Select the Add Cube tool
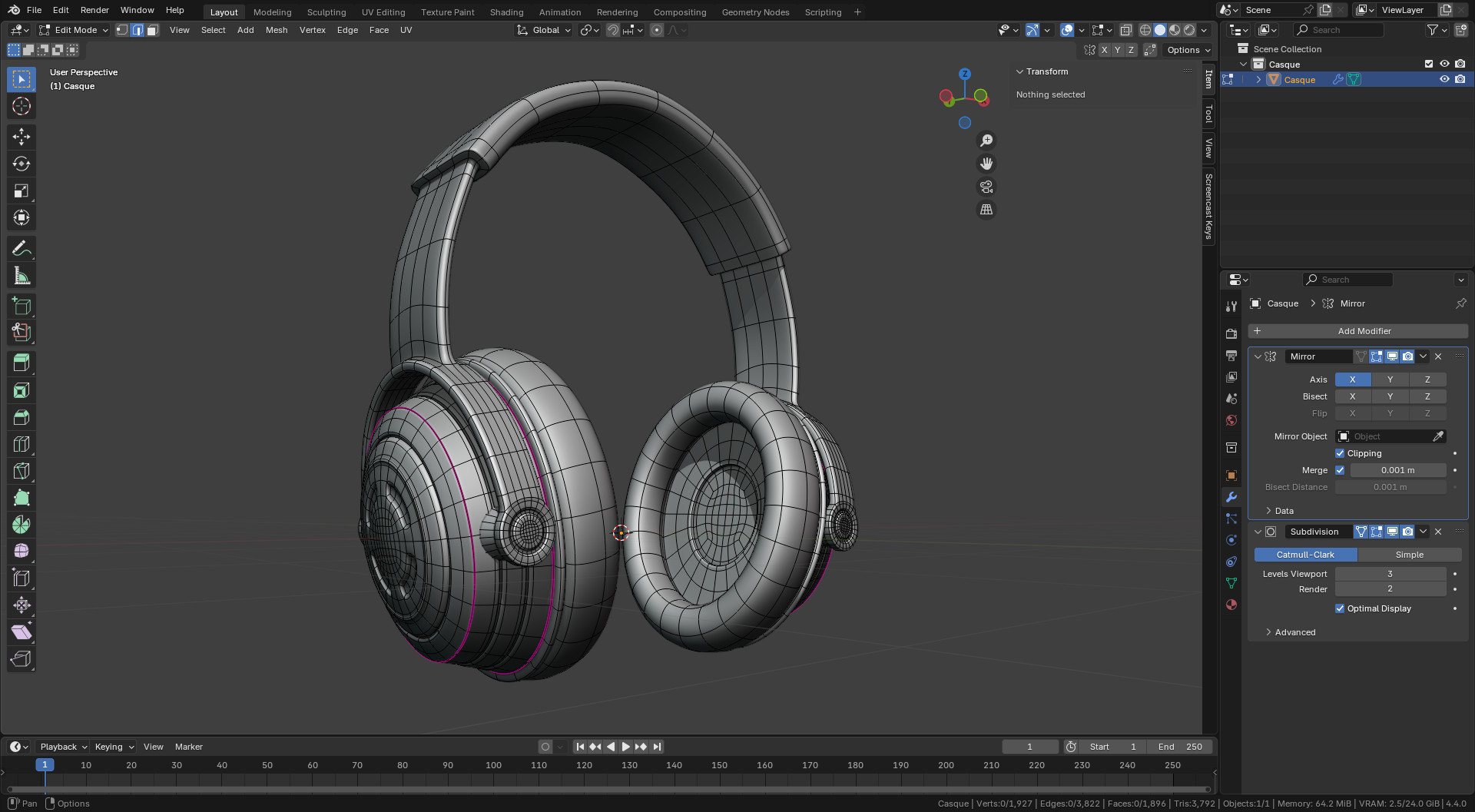This screenshot has height=812, width=1475. (x=22, y=306)
